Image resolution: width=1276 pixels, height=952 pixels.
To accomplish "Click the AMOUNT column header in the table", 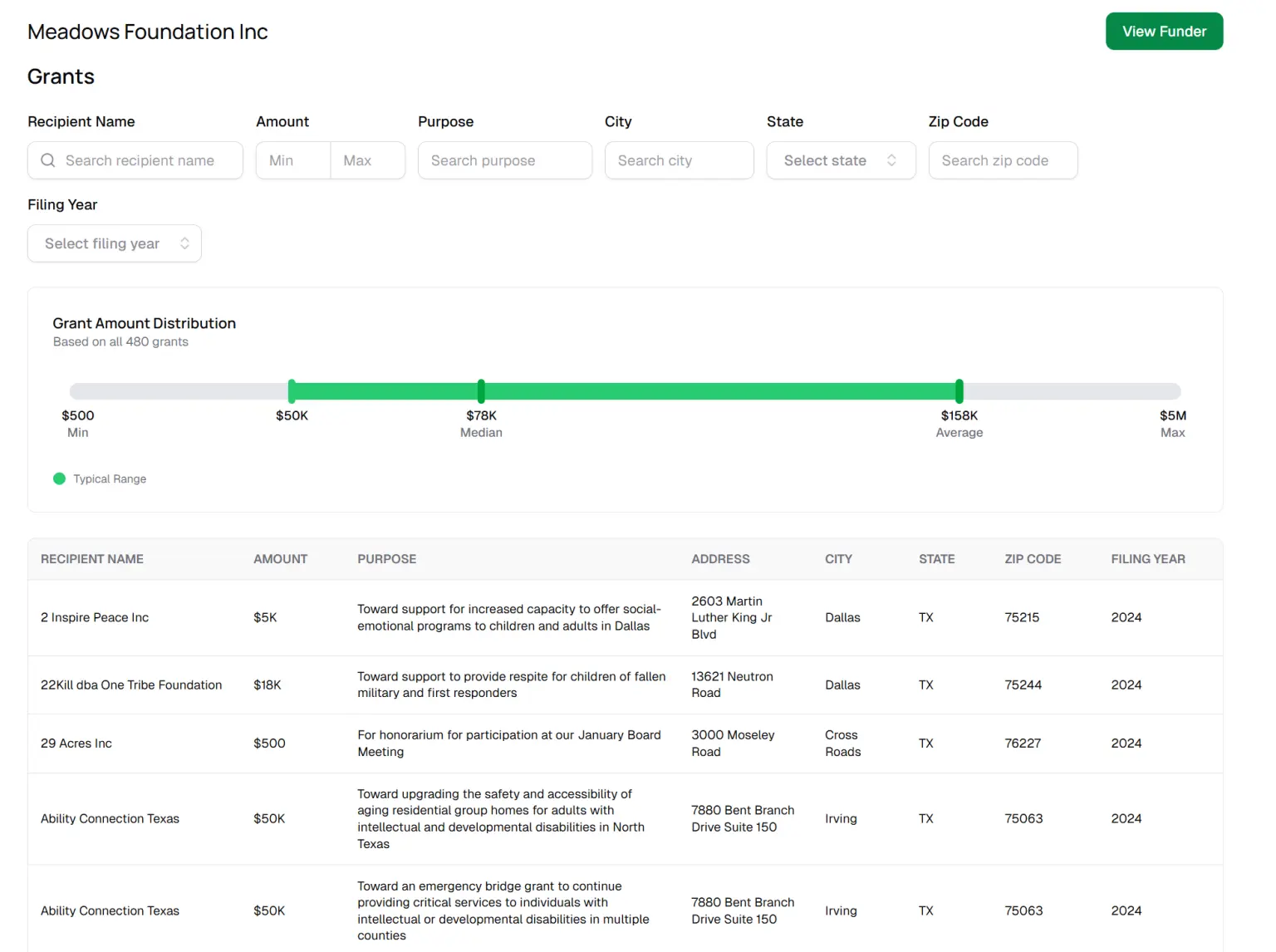I will (x=281, y=559).
